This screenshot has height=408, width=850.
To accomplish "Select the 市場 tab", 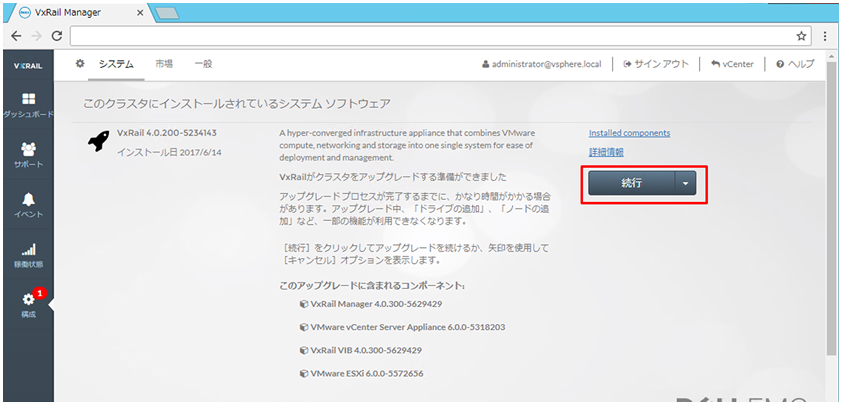I will 164,64.
